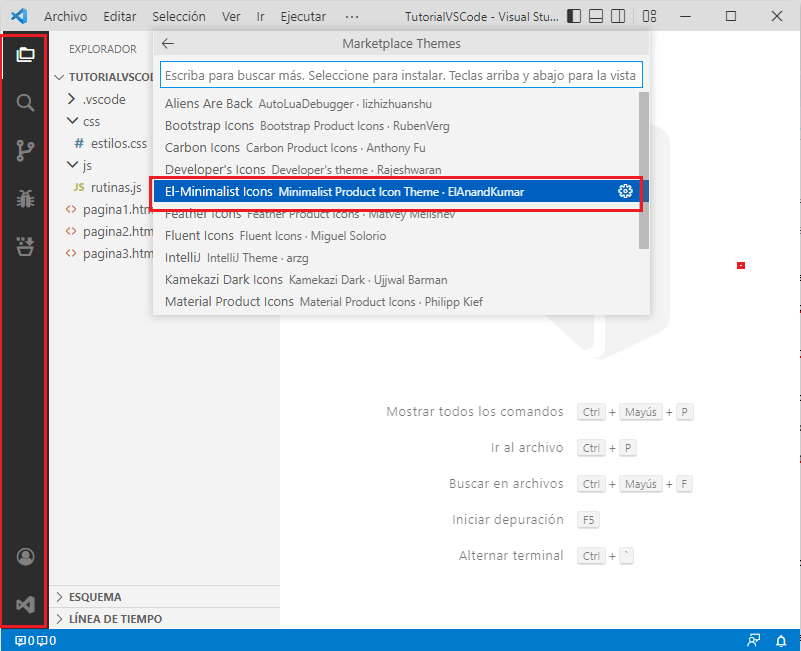The height and width of the screenshot is (651, 801).
Task: Click gear icon on El-Minimalist Icons row
Action: 625,191
